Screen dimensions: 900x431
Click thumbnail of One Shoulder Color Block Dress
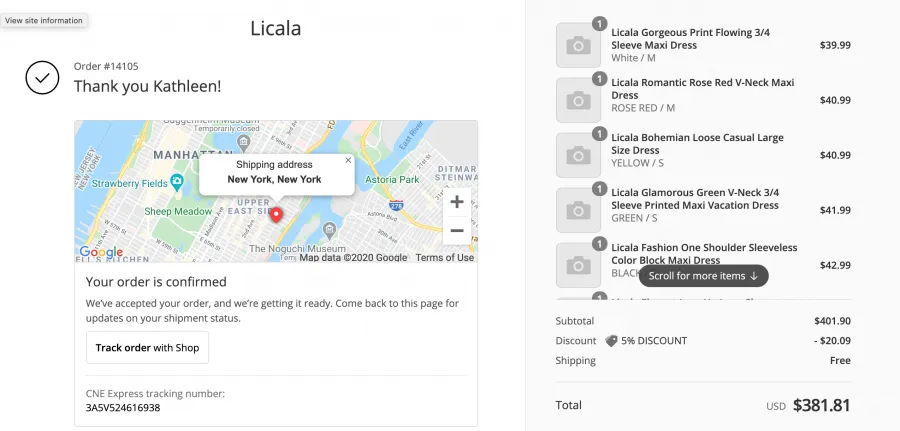click(x=578, y=266)
